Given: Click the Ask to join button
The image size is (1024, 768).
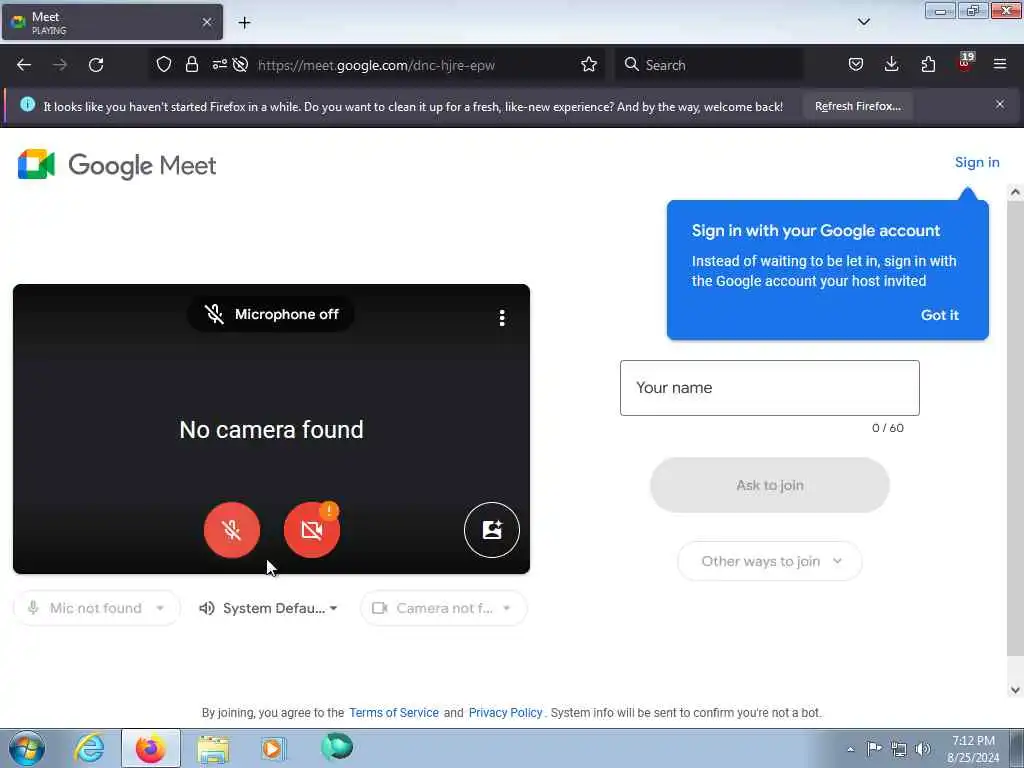Looking at the screenshot, I should 769,485.
